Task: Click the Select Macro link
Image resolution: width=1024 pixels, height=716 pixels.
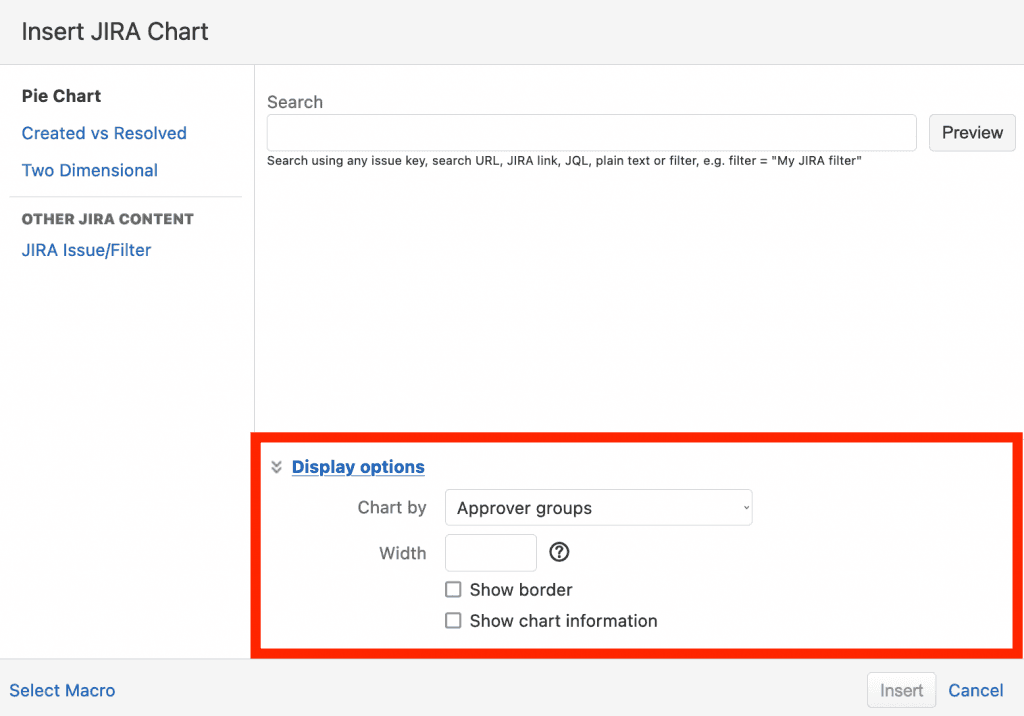Action: (x=62, y=691)
